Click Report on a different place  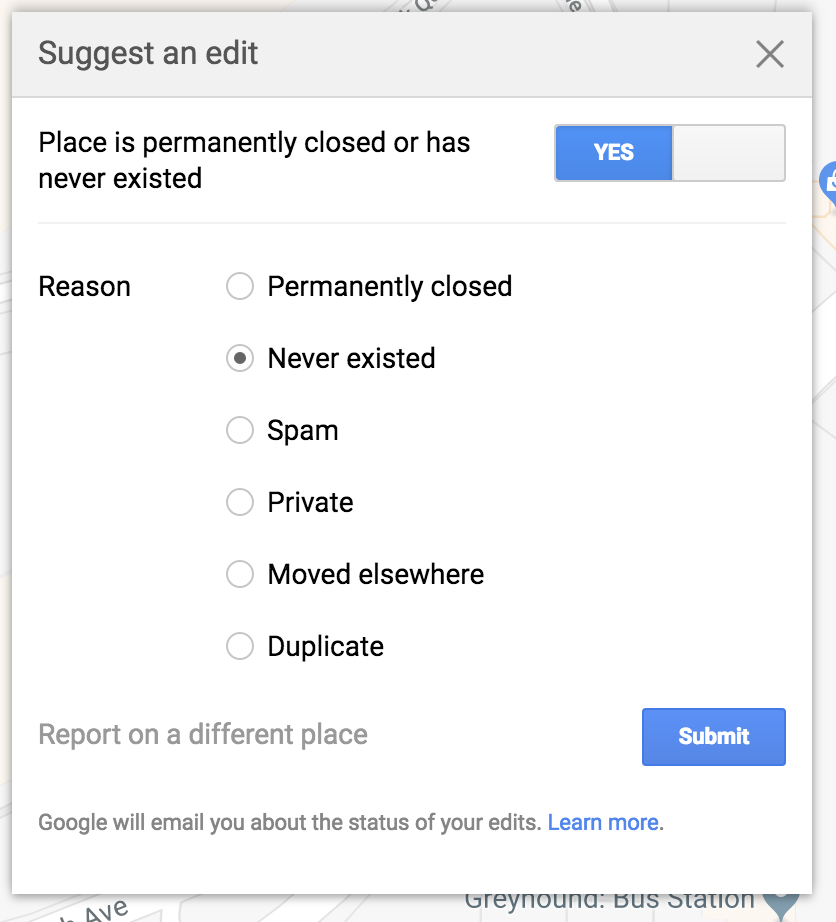[x=203, y=735]
